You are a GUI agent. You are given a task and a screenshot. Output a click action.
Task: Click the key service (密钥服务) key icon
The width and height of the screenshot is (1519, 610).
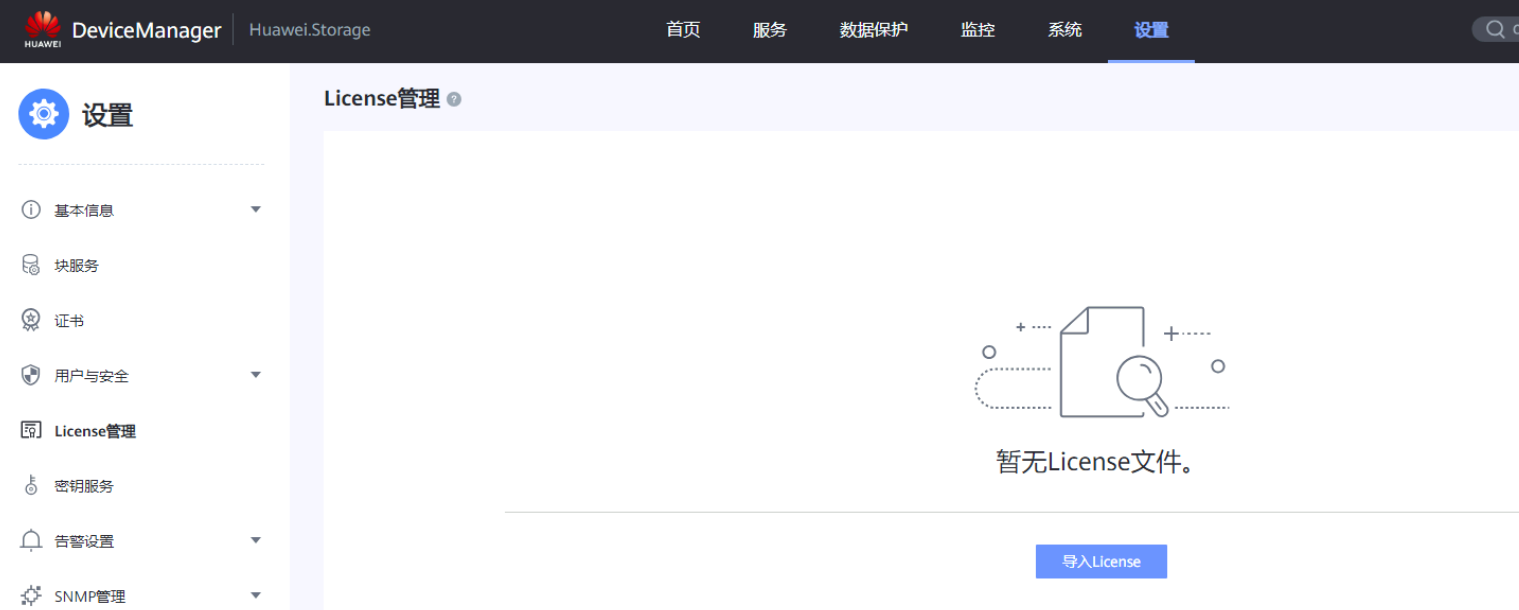point(31,486)
